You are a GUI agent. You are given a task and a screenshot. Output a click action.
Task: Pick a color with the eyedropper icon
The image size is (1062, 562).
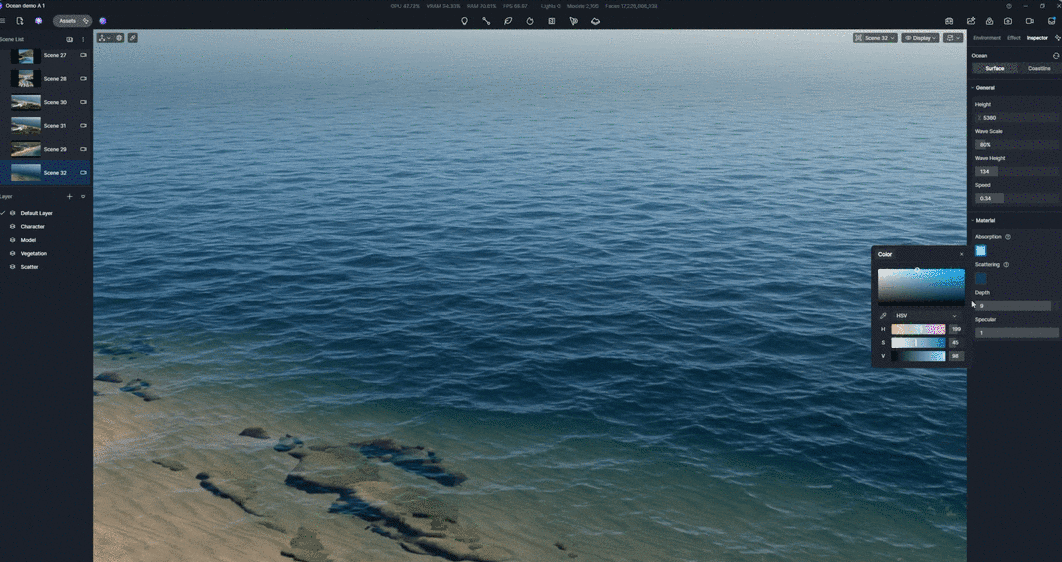(x=883, y=316)
